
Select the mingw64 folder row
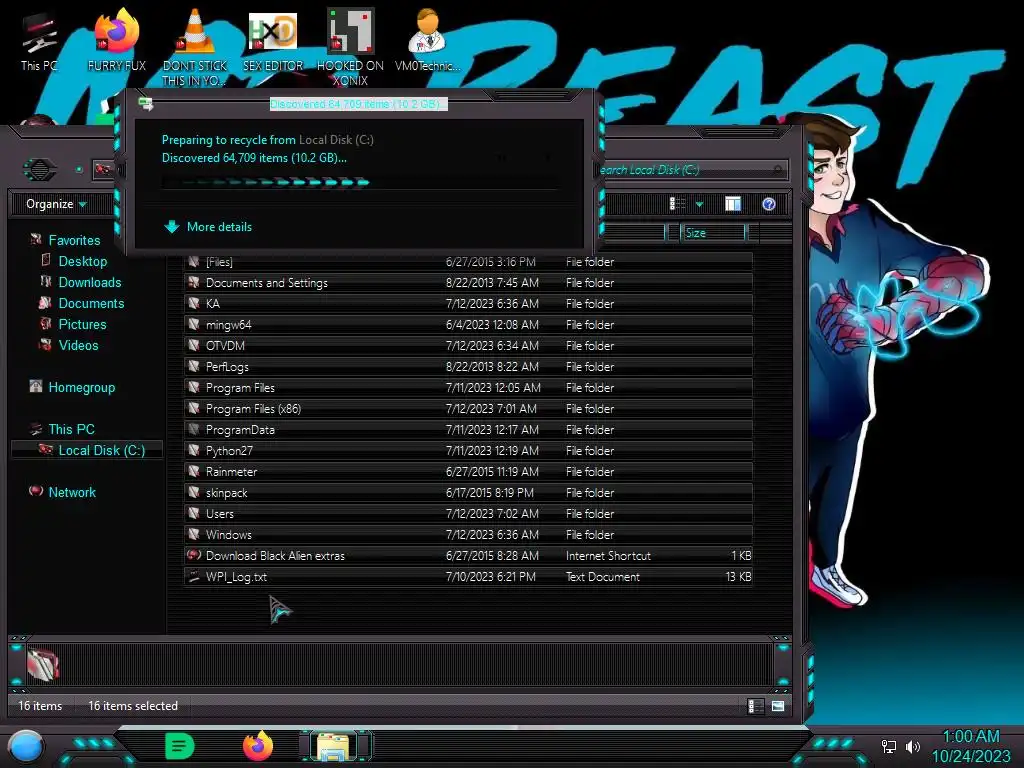pos(468,325)
